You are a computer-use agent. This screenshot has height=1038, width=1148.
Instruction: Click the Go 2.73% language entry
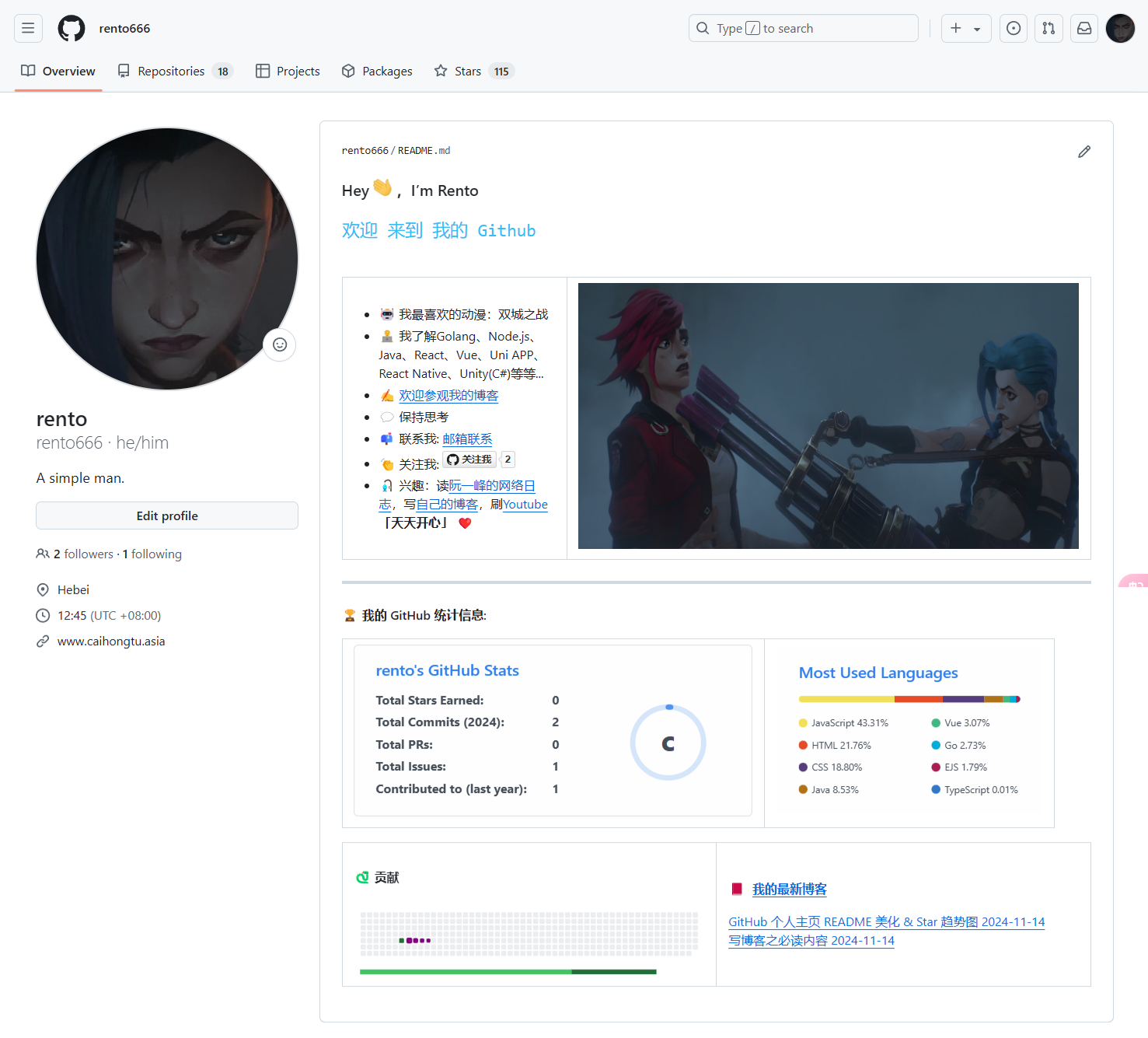coord(958,745)
